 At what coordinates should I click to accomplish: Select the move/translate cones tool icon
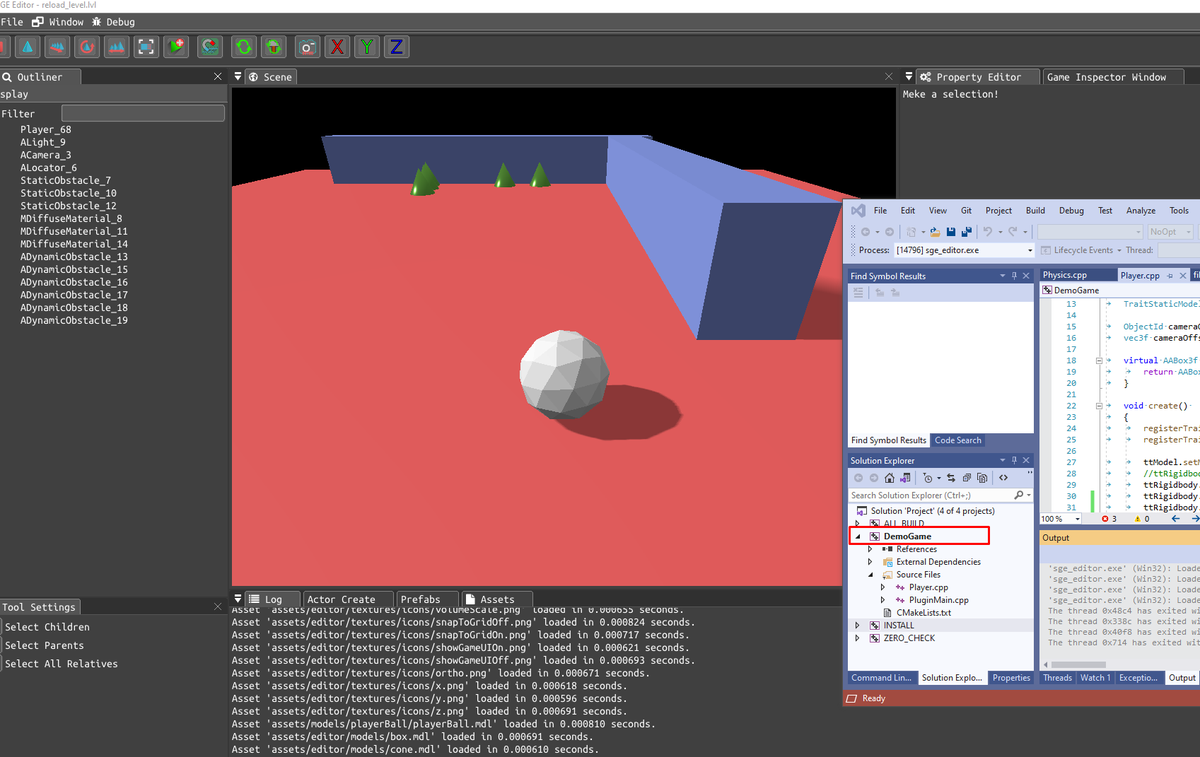coord(57,46)
